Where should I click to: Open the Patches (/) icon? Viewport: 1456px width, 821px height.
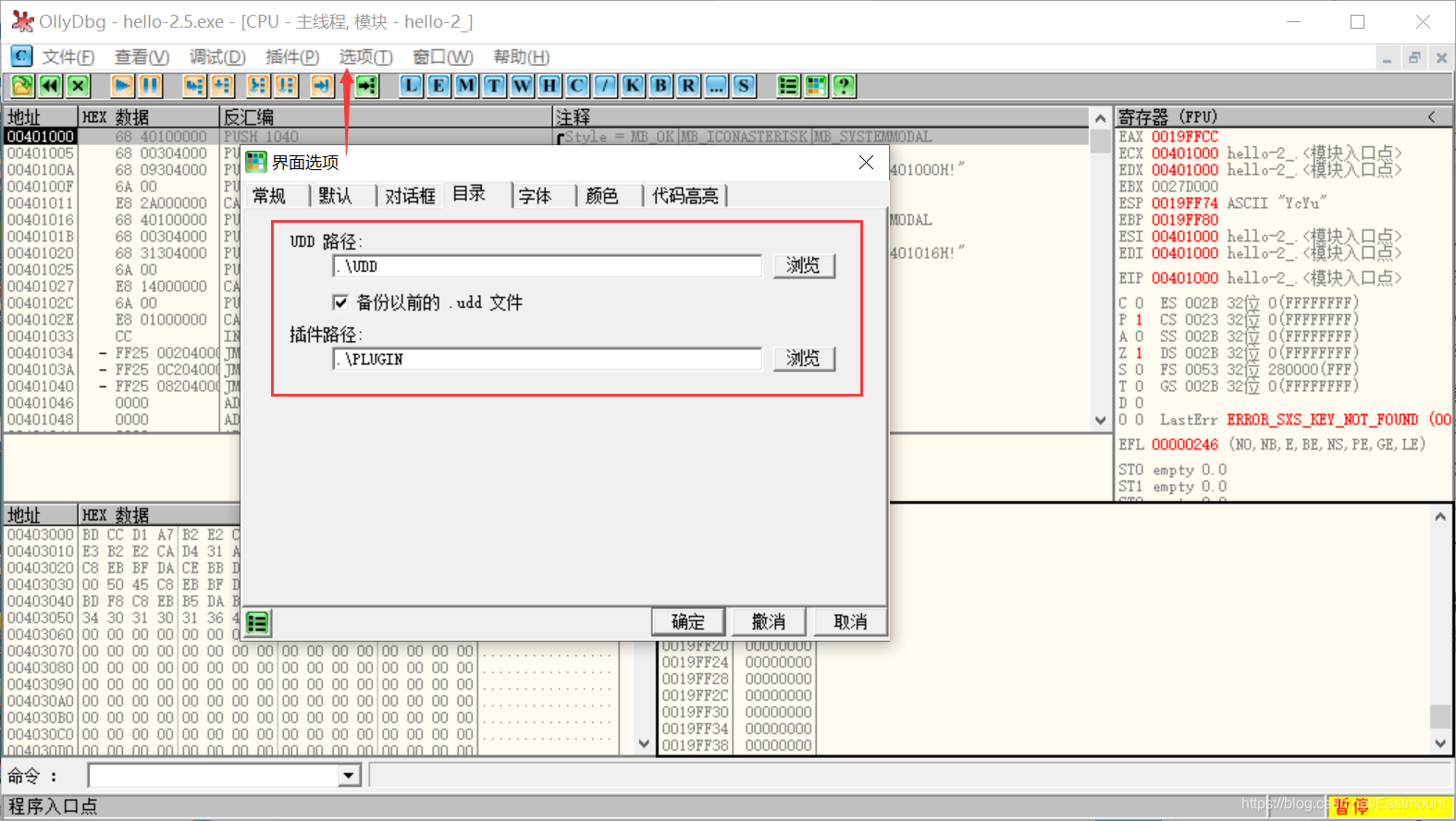(605, 86)
